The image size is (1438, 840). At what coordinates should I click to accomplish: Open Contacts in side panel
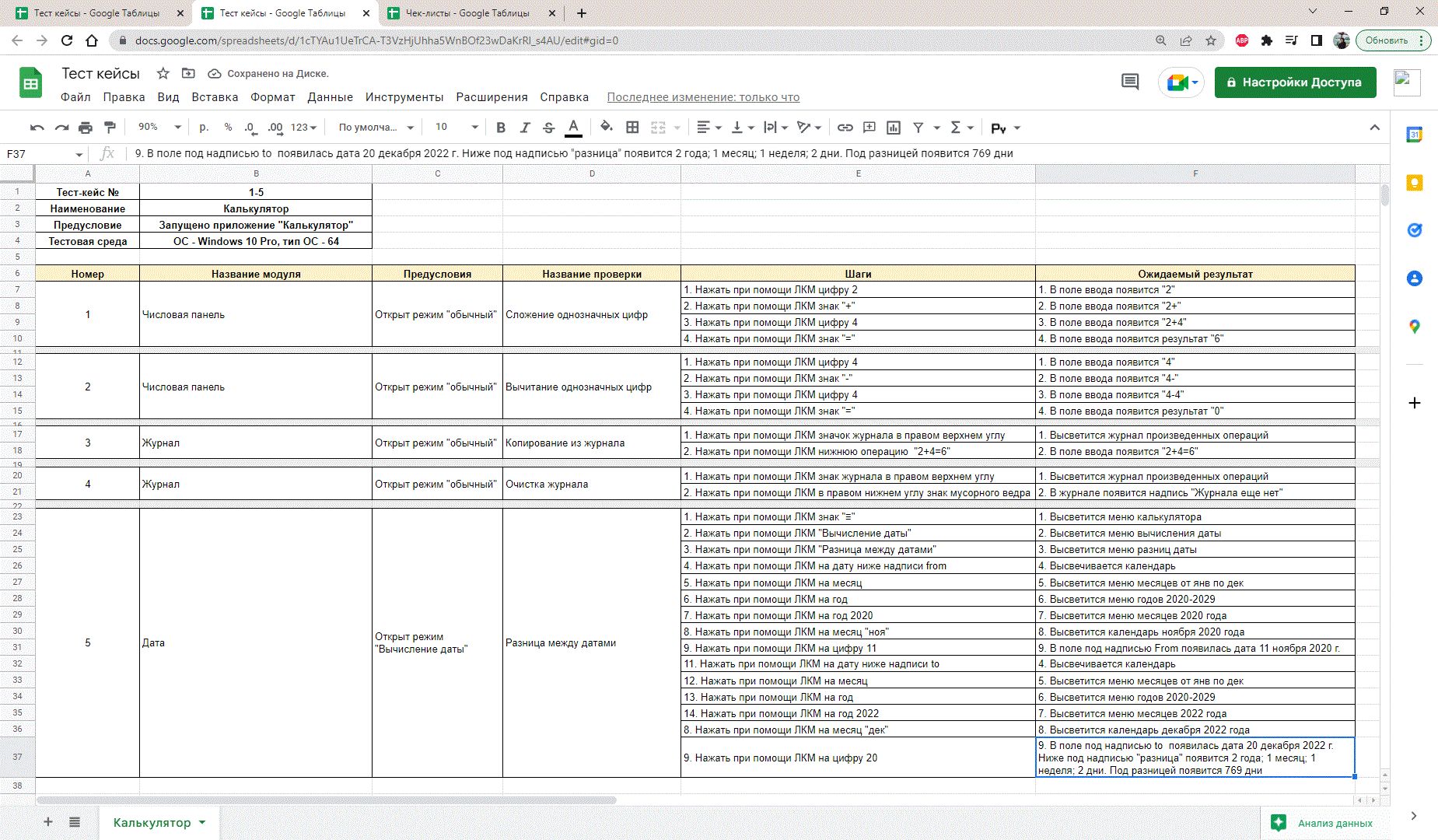coord(1415,278)
